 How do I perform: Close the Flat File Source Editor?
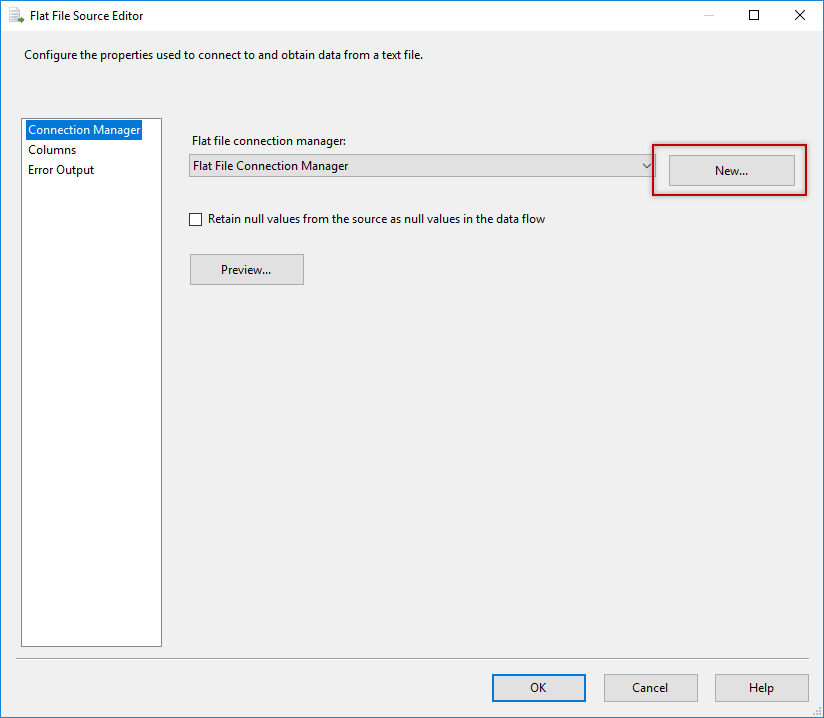pyautogui.click(x=797, y=15)
